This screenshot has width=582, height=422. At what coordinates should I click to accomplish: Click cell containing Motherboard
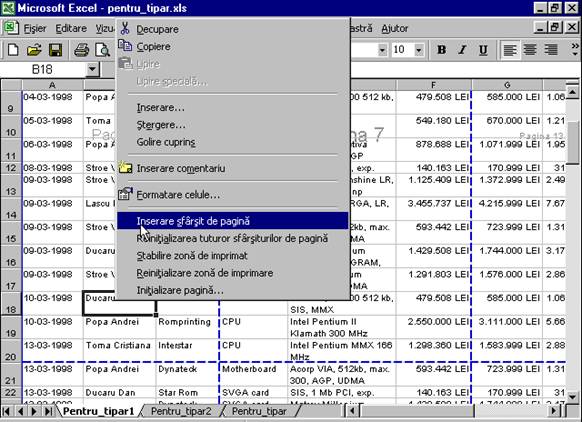point(253,374)
